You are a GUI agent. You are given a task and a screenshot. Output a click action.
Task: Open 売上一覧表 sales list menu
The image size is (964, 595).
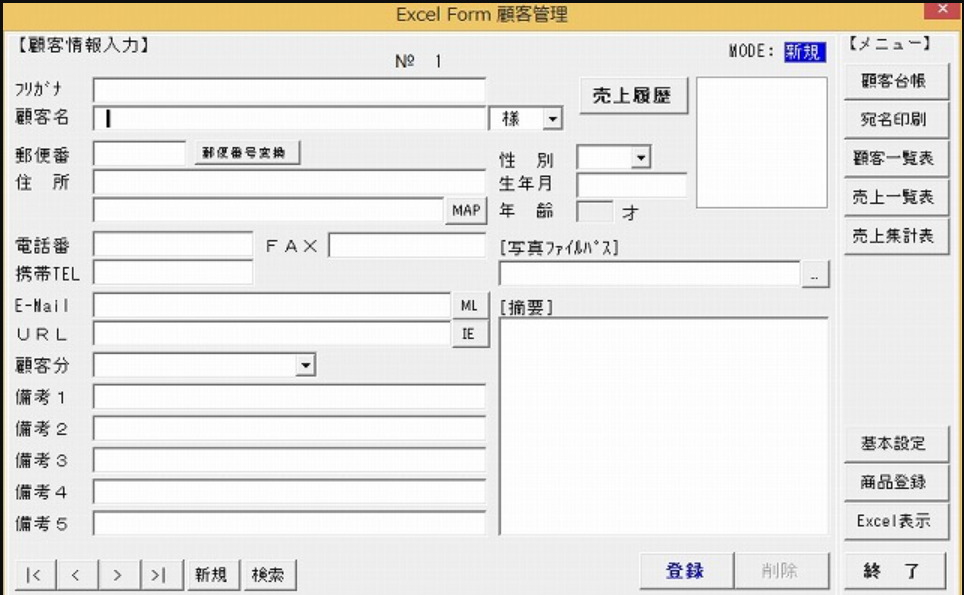(895, 197)
